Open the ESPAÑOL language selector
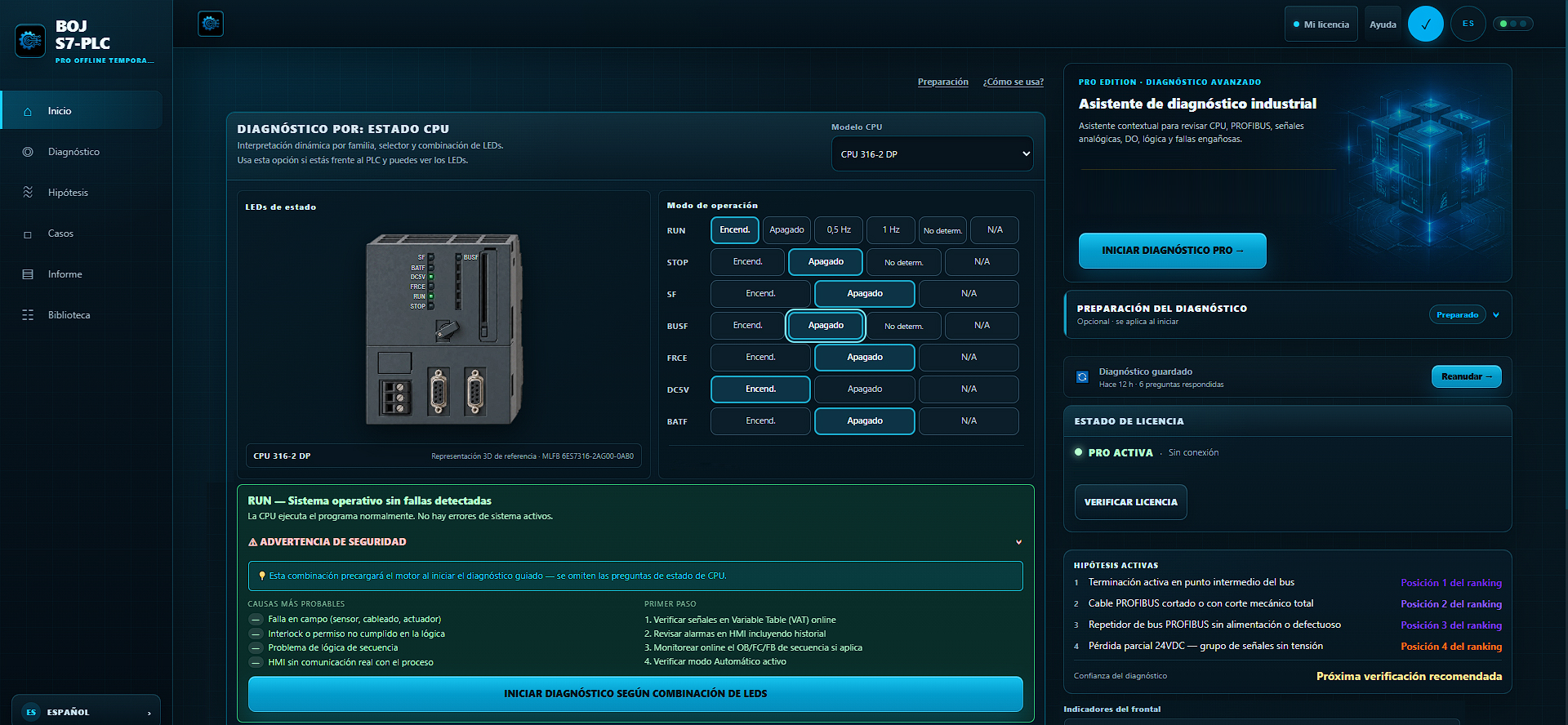Image resolution: width=1568 pixels, height=725 pixels. 86,712
